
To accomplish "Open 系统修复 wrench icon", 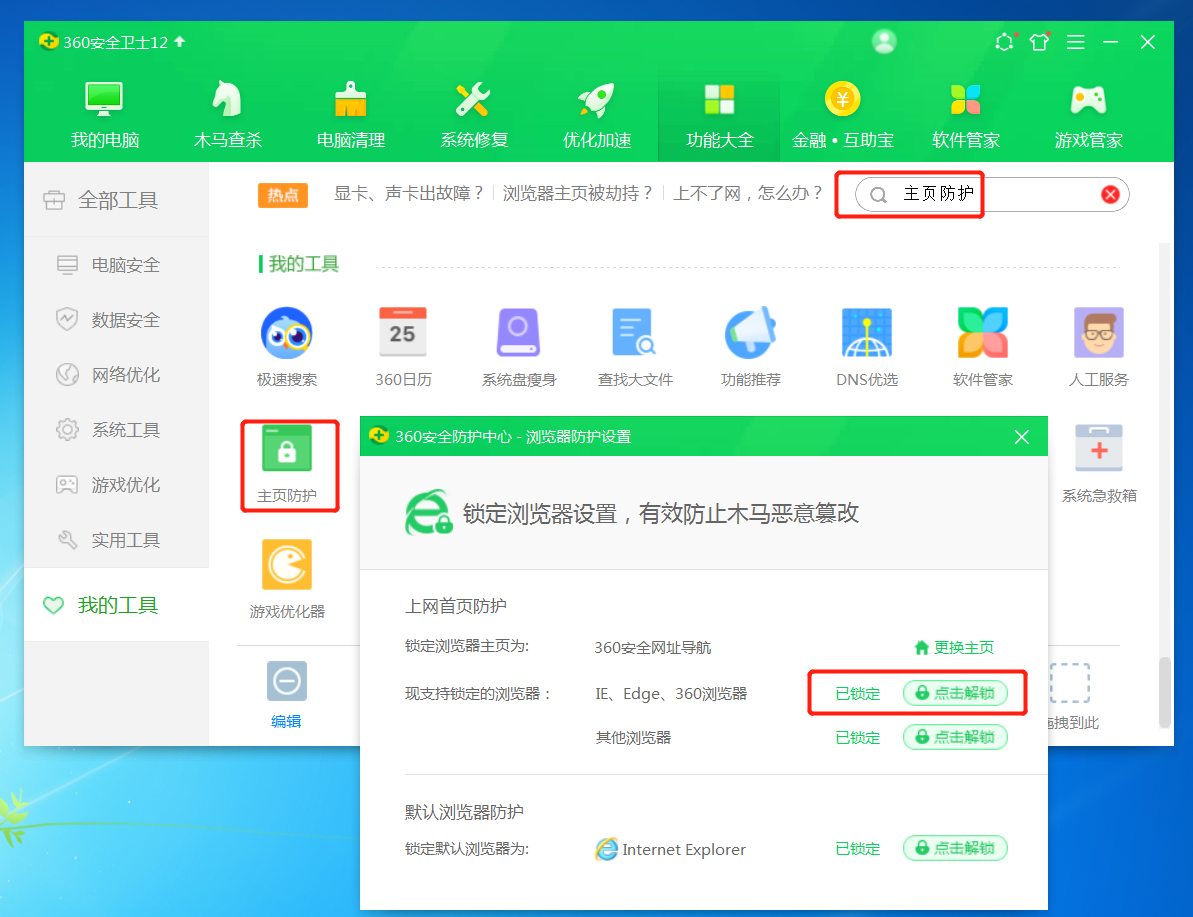I will point(473,116).
